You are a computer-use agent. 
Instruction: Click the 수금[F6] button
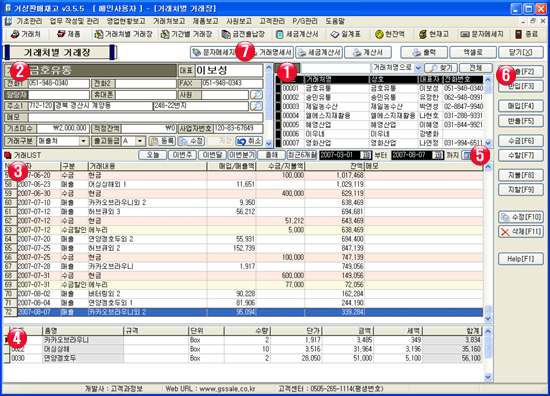521,141
